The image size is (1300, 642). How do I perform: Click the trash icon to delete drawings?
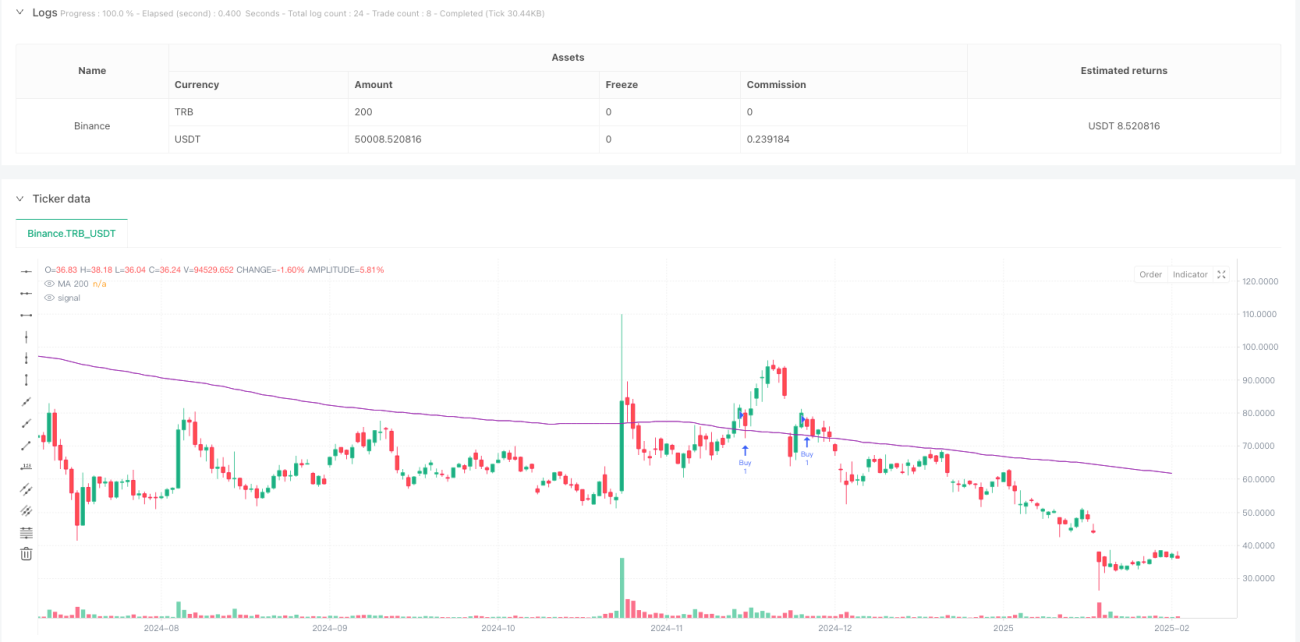coord(26,553)
